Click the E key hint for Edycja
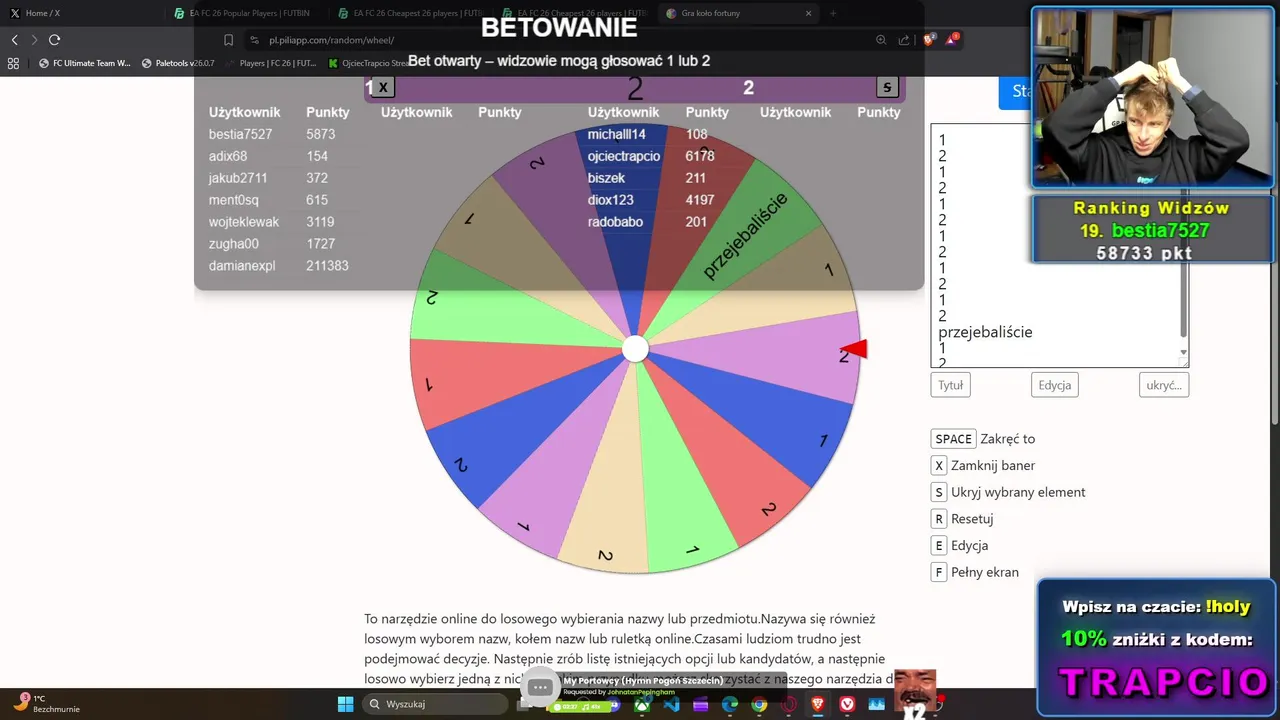 [939, 545]
